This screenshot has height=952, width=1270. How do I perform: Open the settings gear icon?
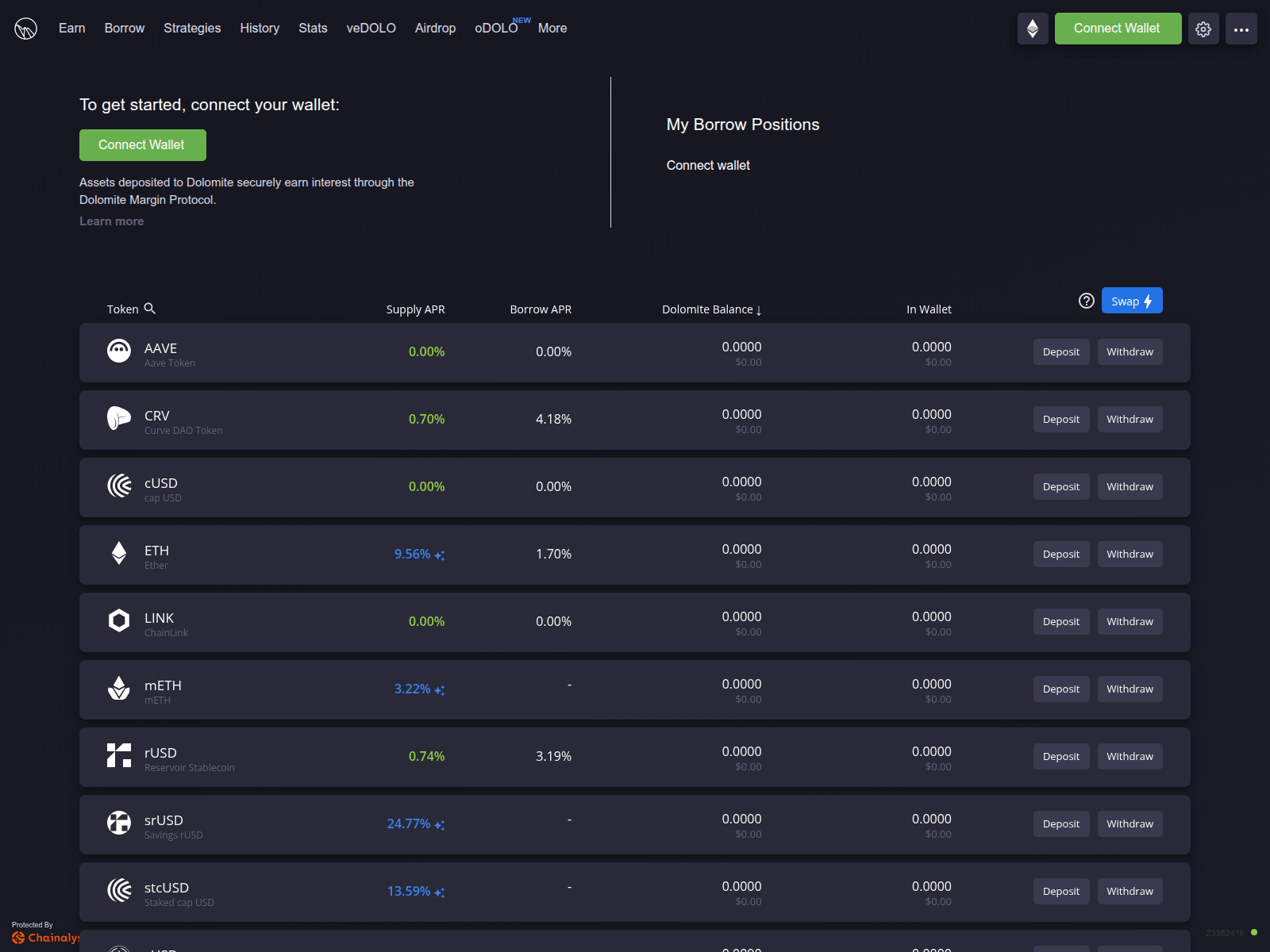(1203, 29)
